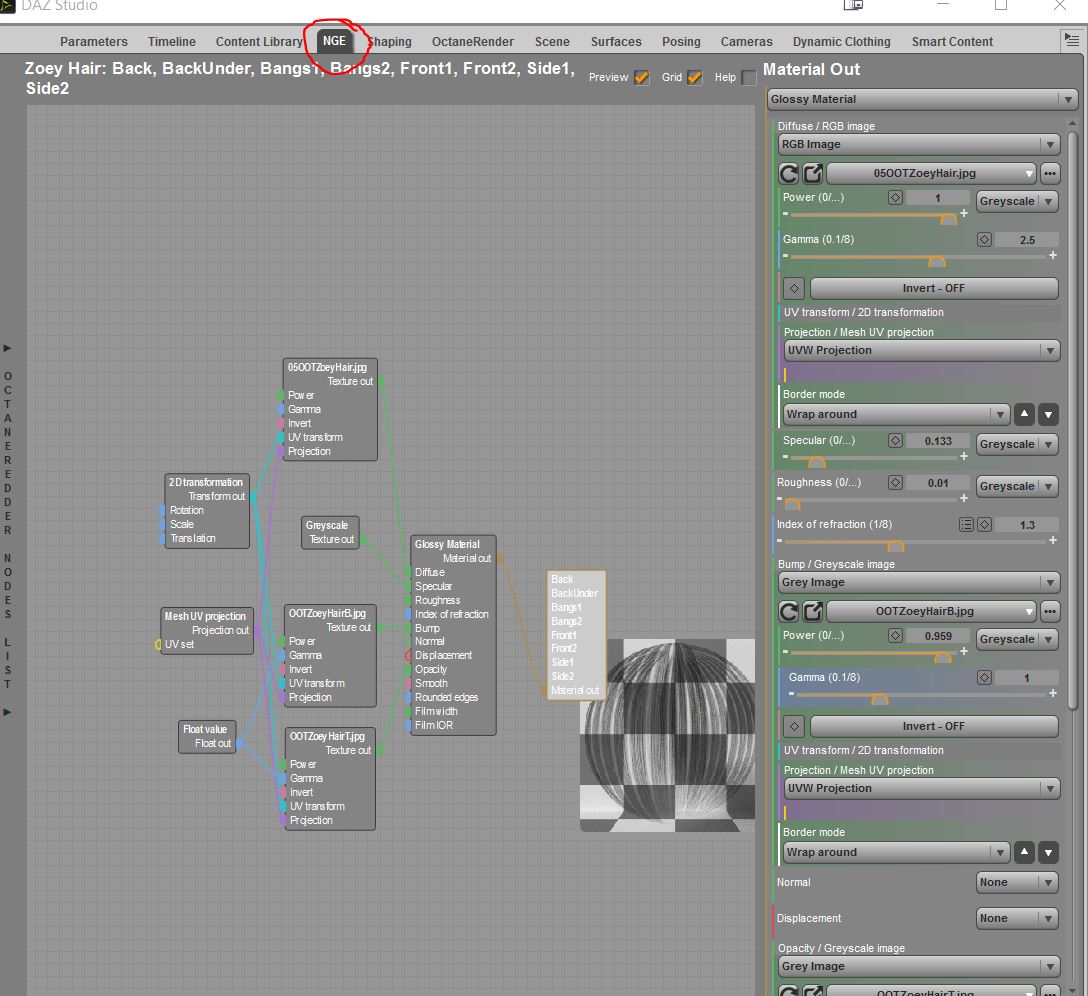Viewport: 1088px width, 996px height.
Task: Open the pane options menu icon at top right
Action: (1072, 40)
